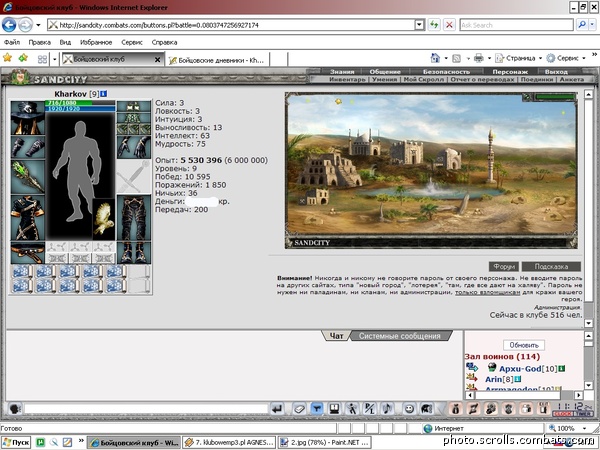Screen dimensions: 600x450
Task: Switch to Системные сообщения tab
Action: click(x=400, y=336)
